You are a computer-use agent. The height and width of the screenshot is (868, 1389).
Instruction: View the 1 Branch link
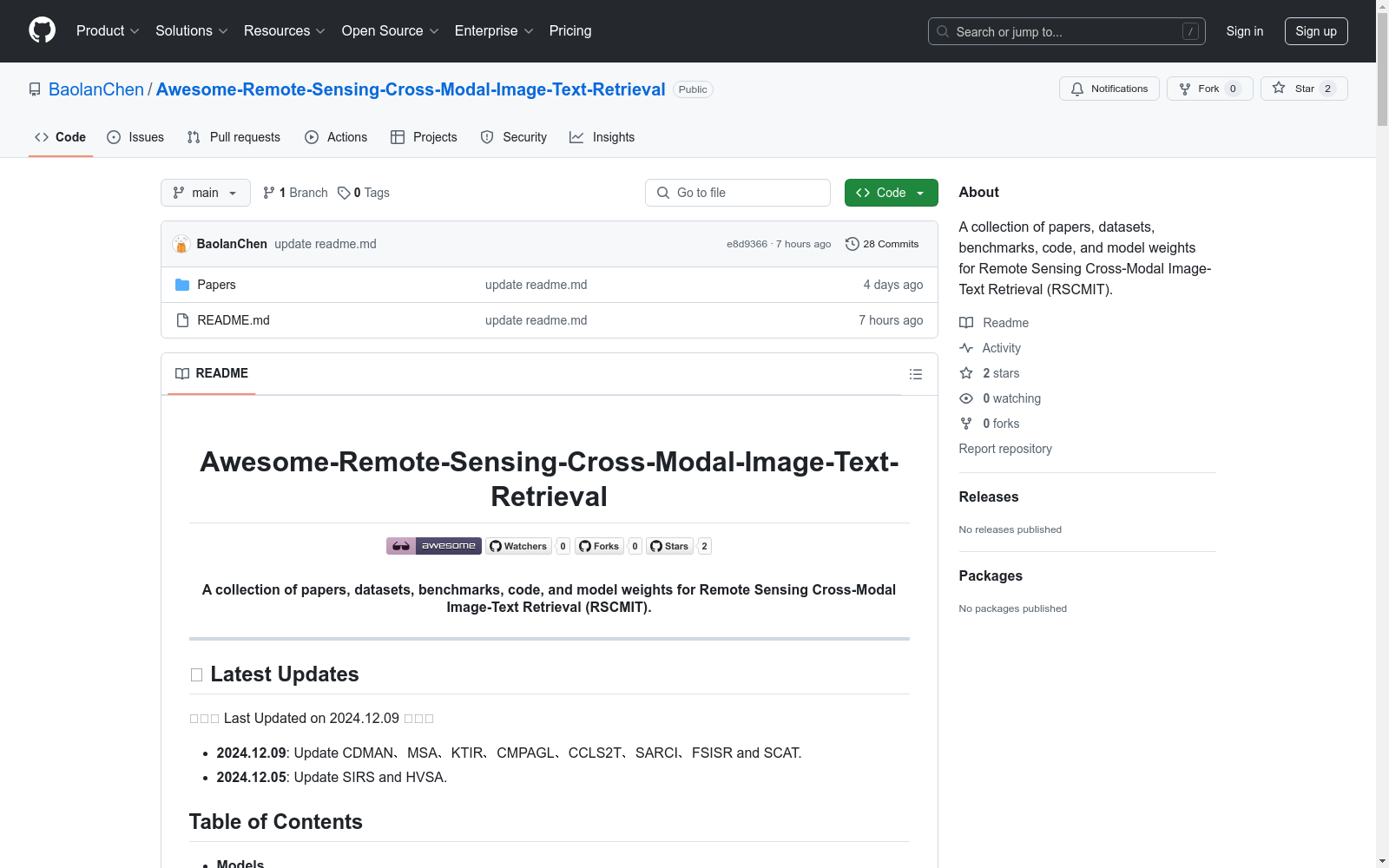click(x=295, y=193)
